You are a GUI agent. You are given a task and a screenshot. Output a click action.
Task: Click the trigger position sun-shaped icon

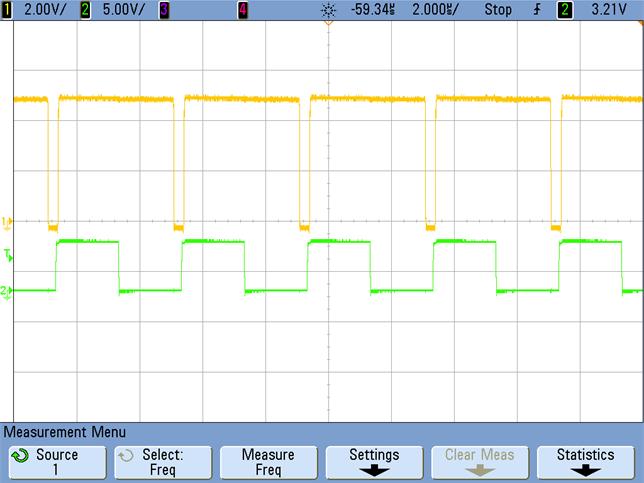click(328, 9)
